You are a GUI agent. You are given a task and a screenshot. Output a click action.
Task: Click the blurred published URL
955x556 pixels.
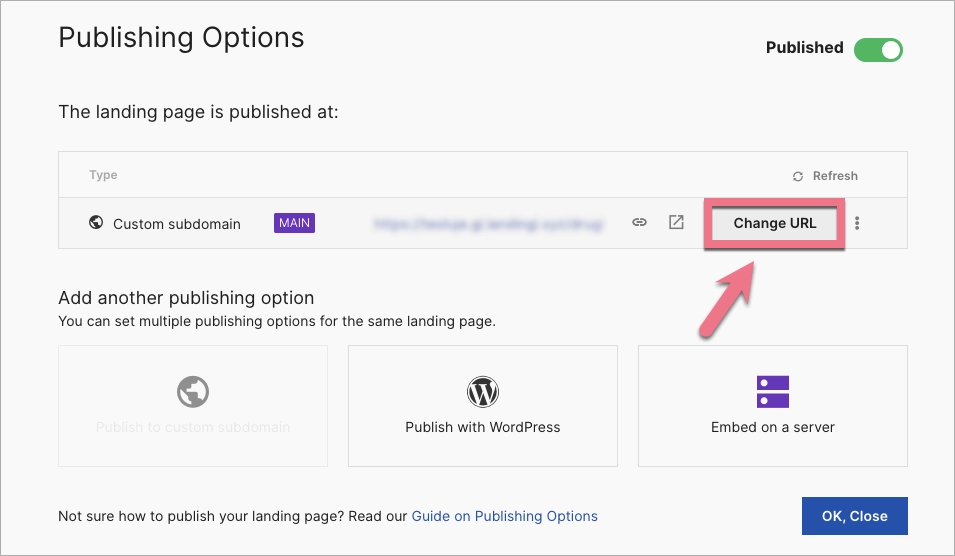[488, 224]
